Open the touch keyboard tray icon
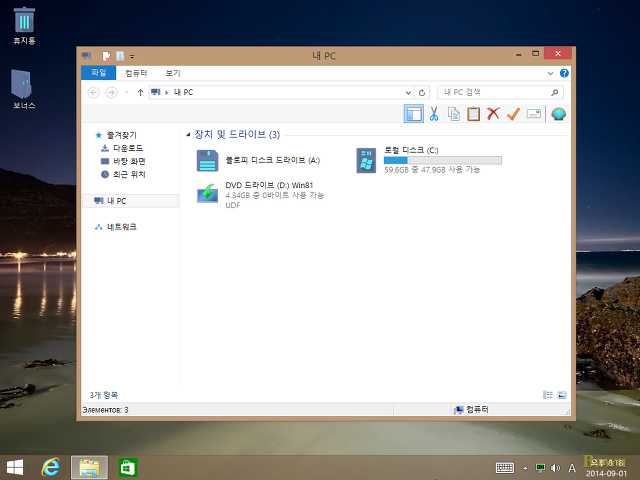This screenshot has height=480, width=640. 505,468
